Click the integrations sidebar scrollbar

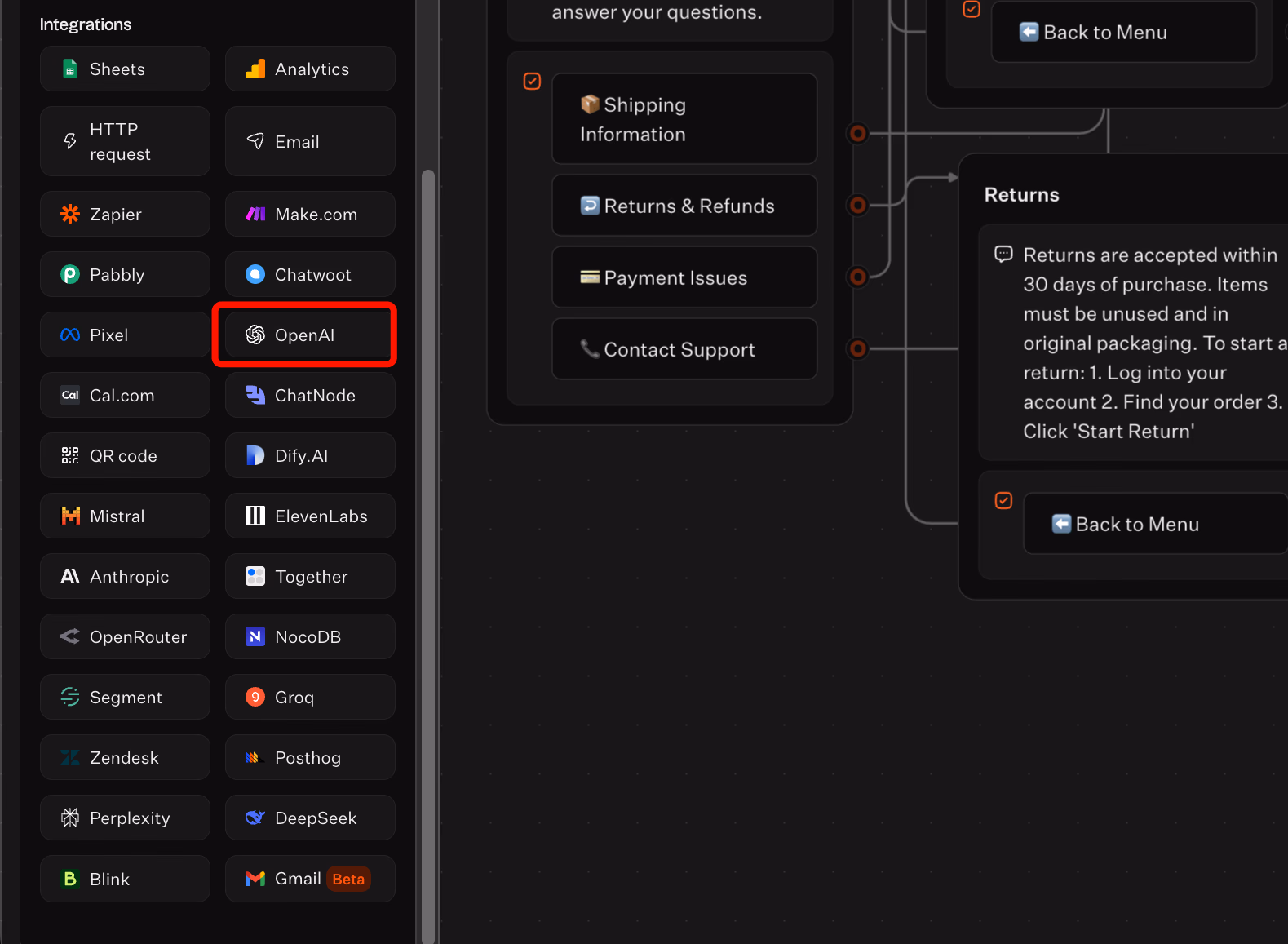[x=427, y=555]
